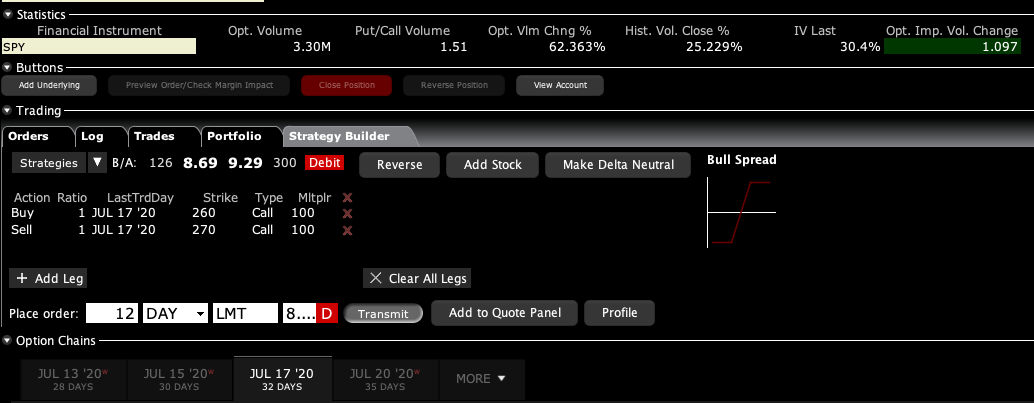Click the Bull Spread payoff diagram
Image resolution: width=1034 pixels, height=403 pixels.
(741, 211)
